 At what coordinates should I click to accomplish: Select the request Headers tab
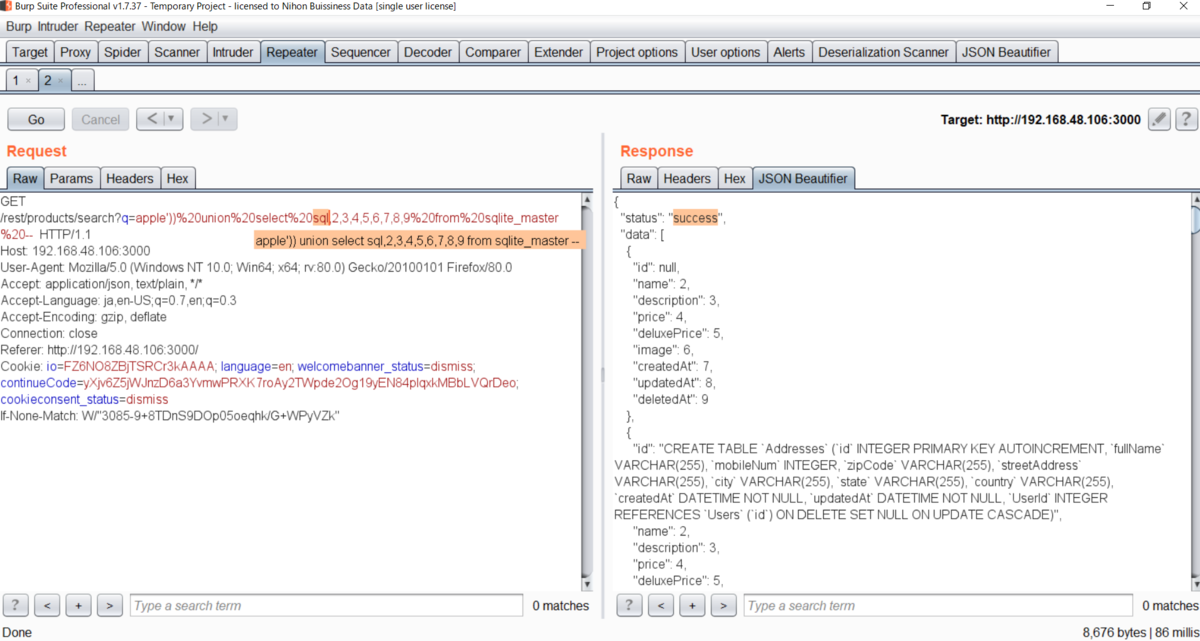(130, 178)
